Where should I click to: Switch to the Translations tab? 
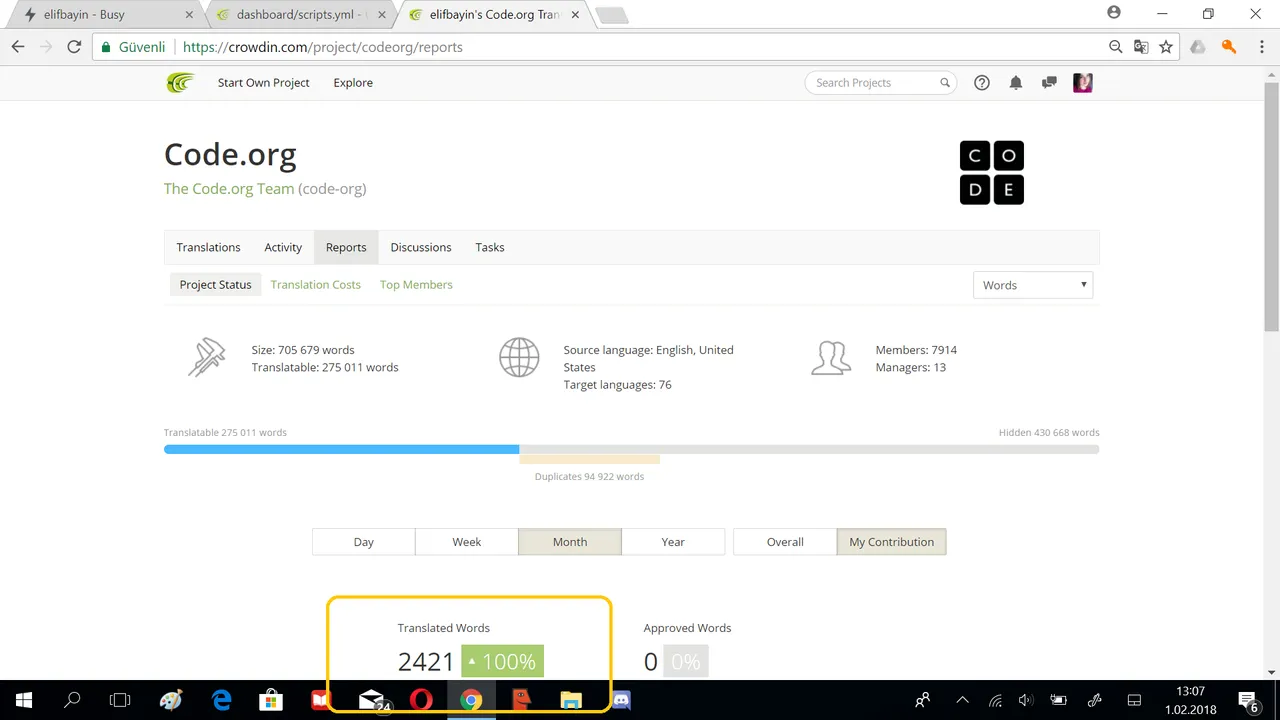pos(208,247)
